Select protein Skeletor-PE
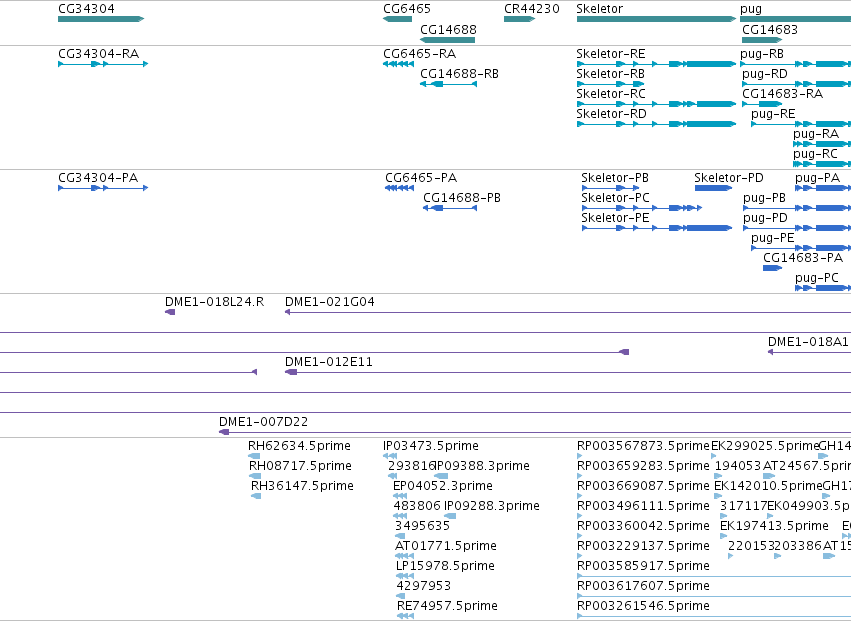The height and width of the screenshot is (621, 851). tap(657, 229)
